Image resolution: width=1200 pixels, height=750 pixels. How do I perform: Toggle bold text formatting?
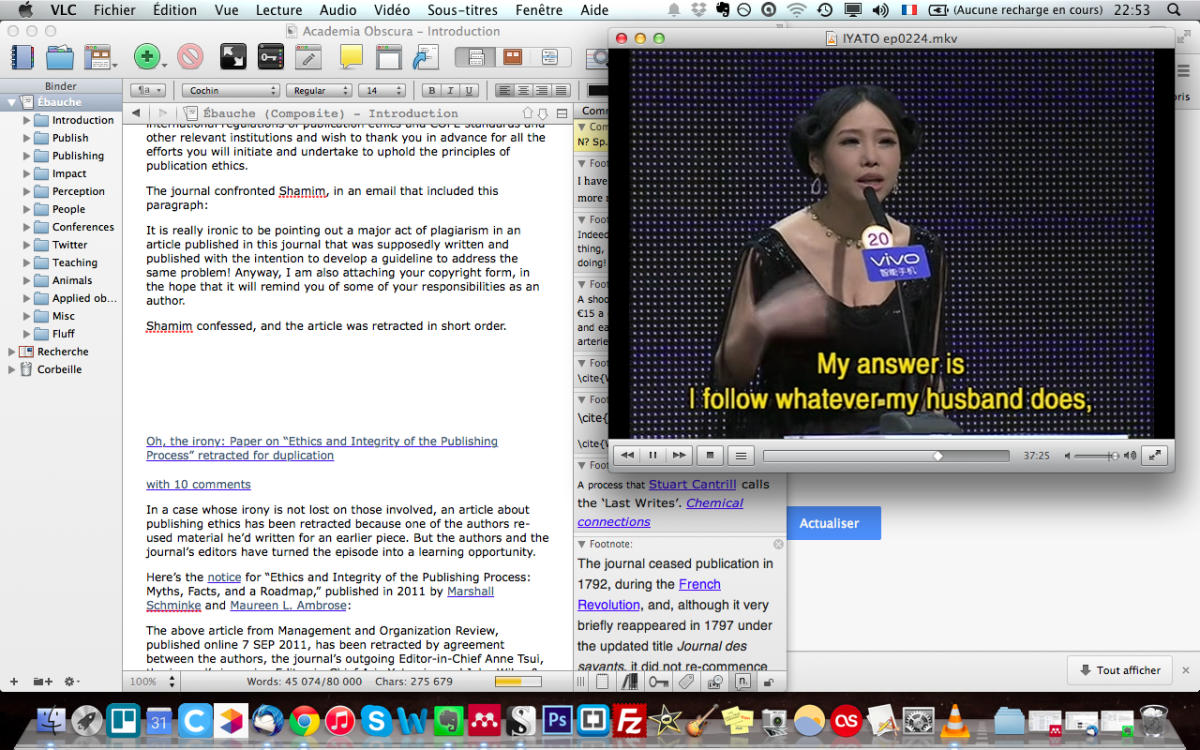[430, 90]
